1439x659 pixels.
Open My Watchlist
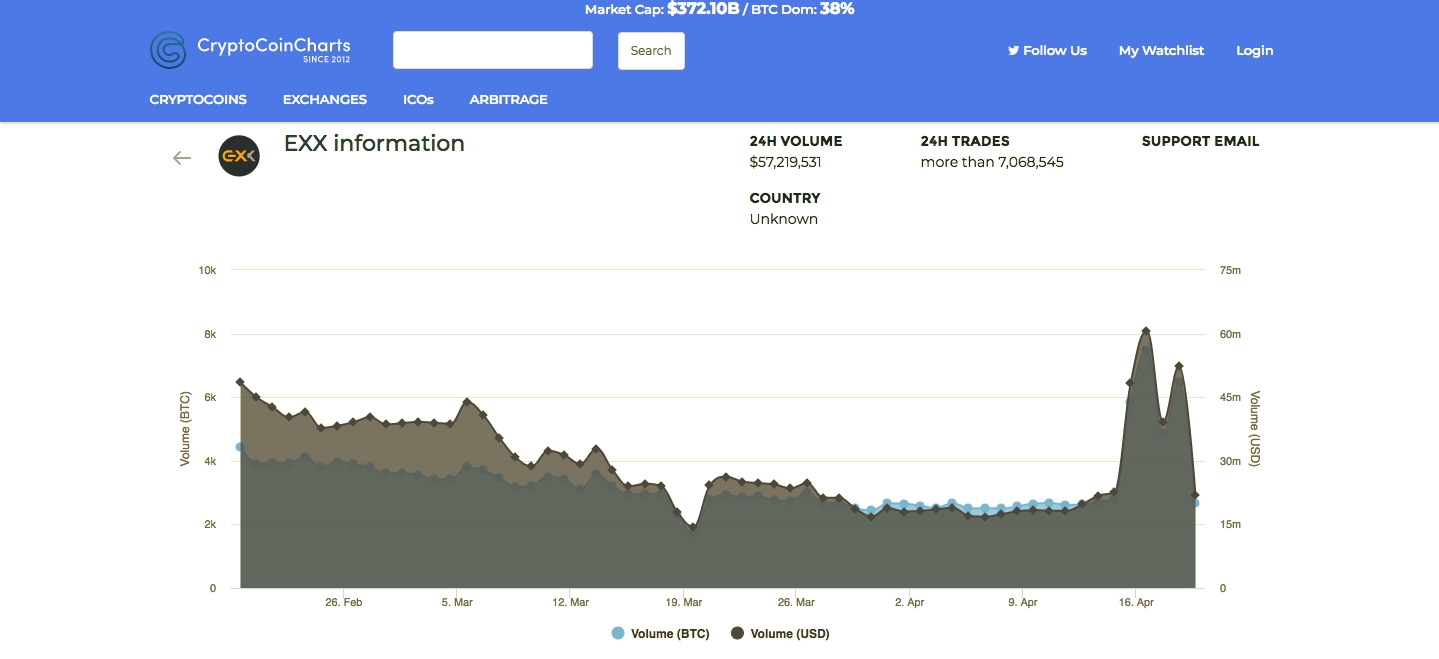[1161, 50]
